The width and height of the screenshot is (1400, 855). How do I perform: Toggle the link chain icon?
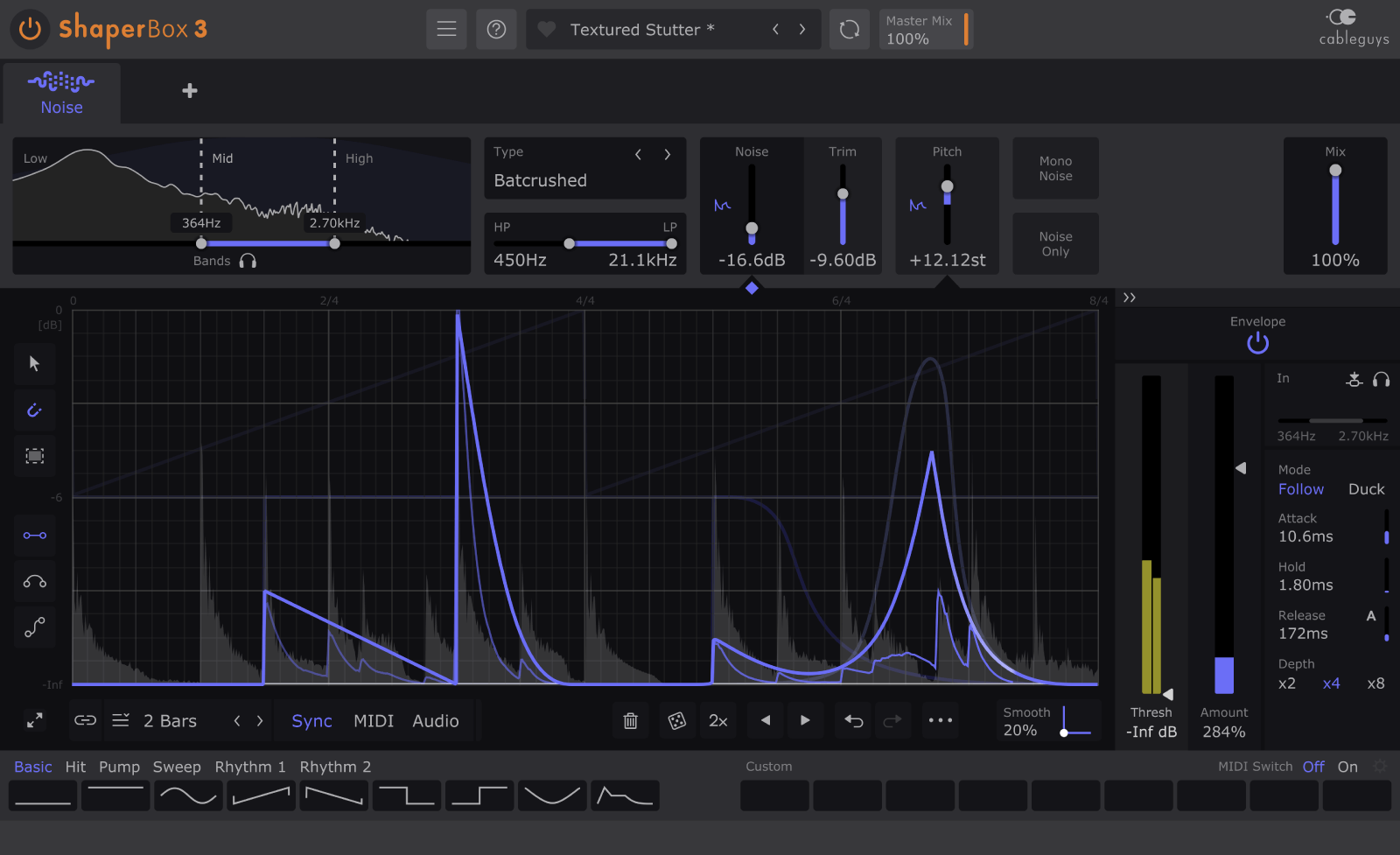click(85, 720)
